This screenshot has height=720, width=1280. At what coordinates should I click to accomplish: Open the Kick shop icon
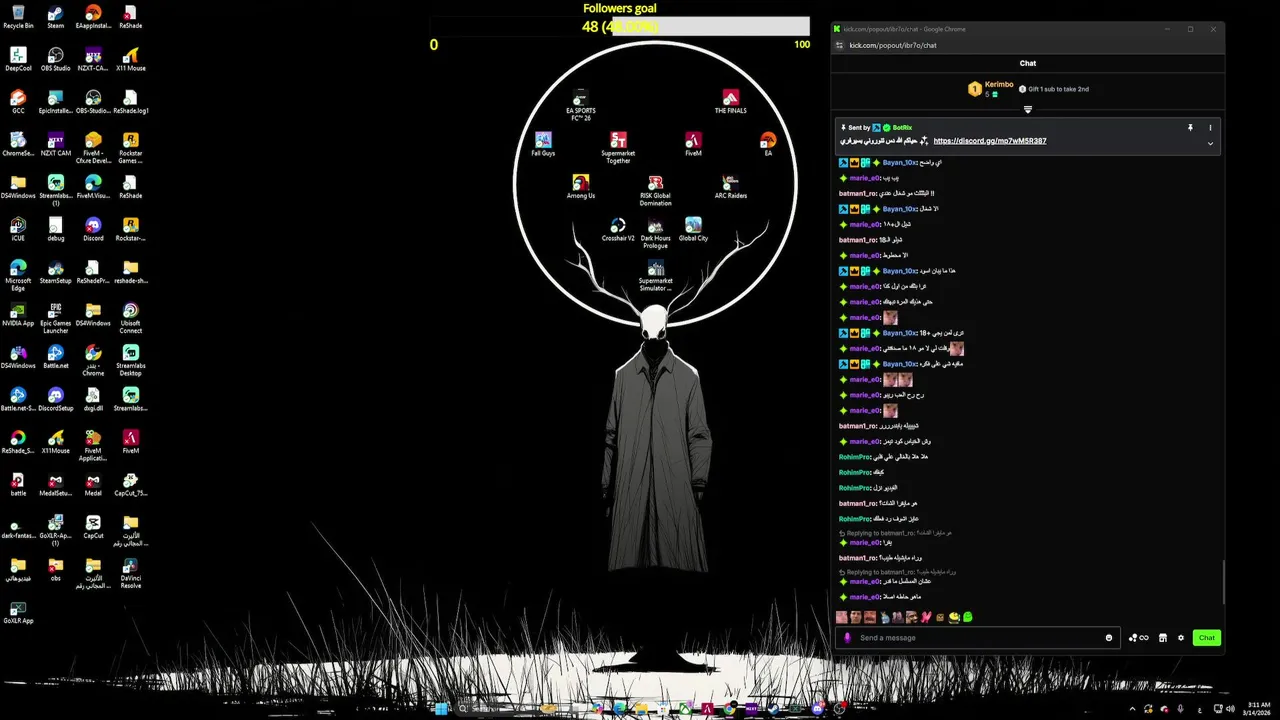(1163, 638)
